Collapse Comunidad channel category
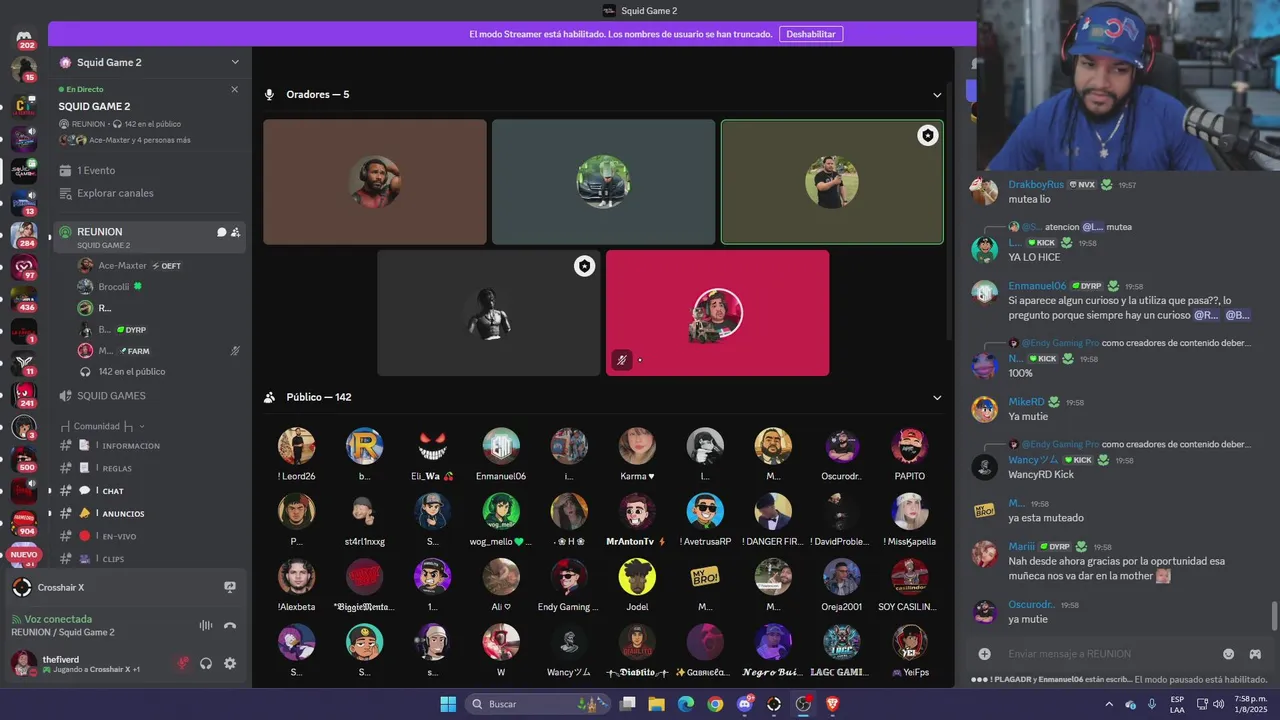This screenshot has height=720, width=1280. tap(103, 426)
